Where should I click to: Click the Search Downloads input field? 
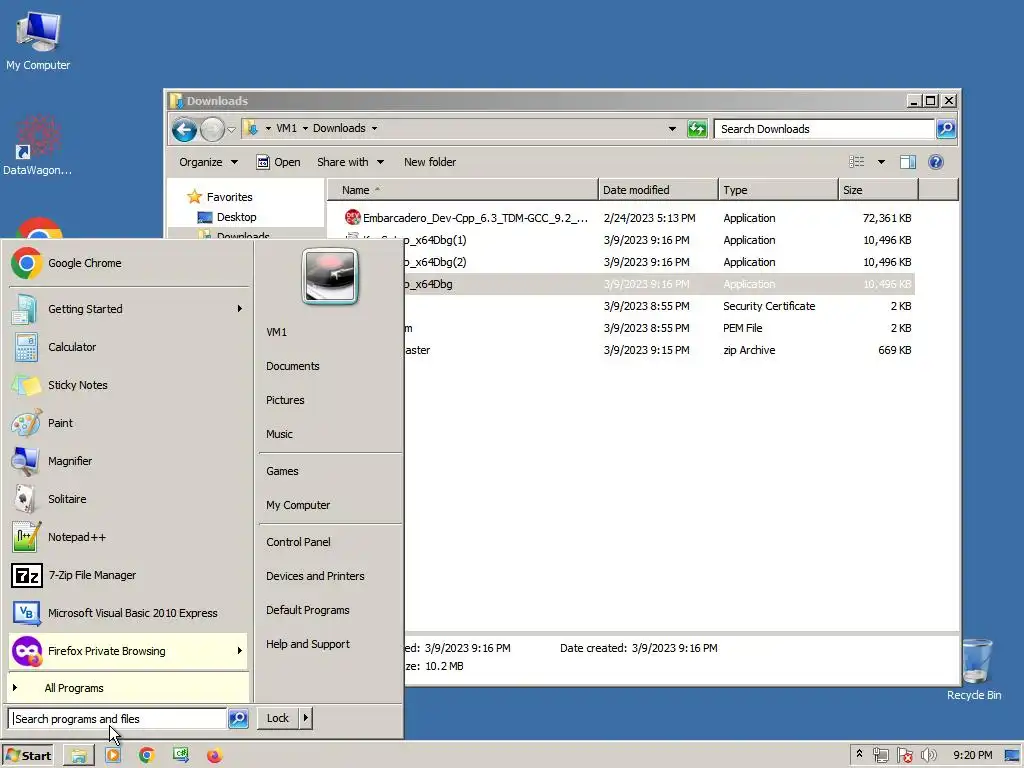coord(824,129)
